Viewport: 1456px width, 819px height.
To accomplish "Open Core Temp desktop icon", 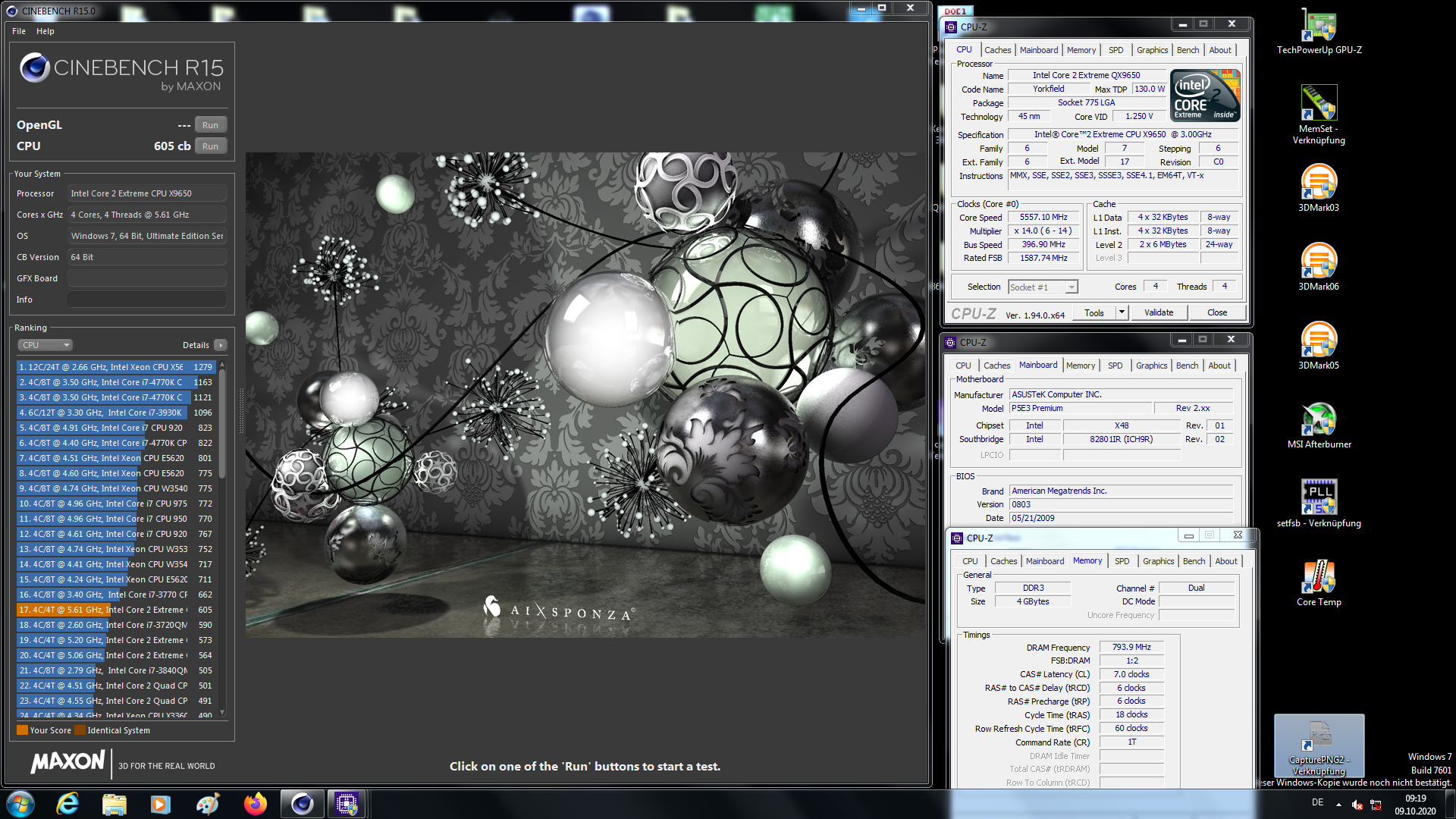I will [x=1319, y=582].
